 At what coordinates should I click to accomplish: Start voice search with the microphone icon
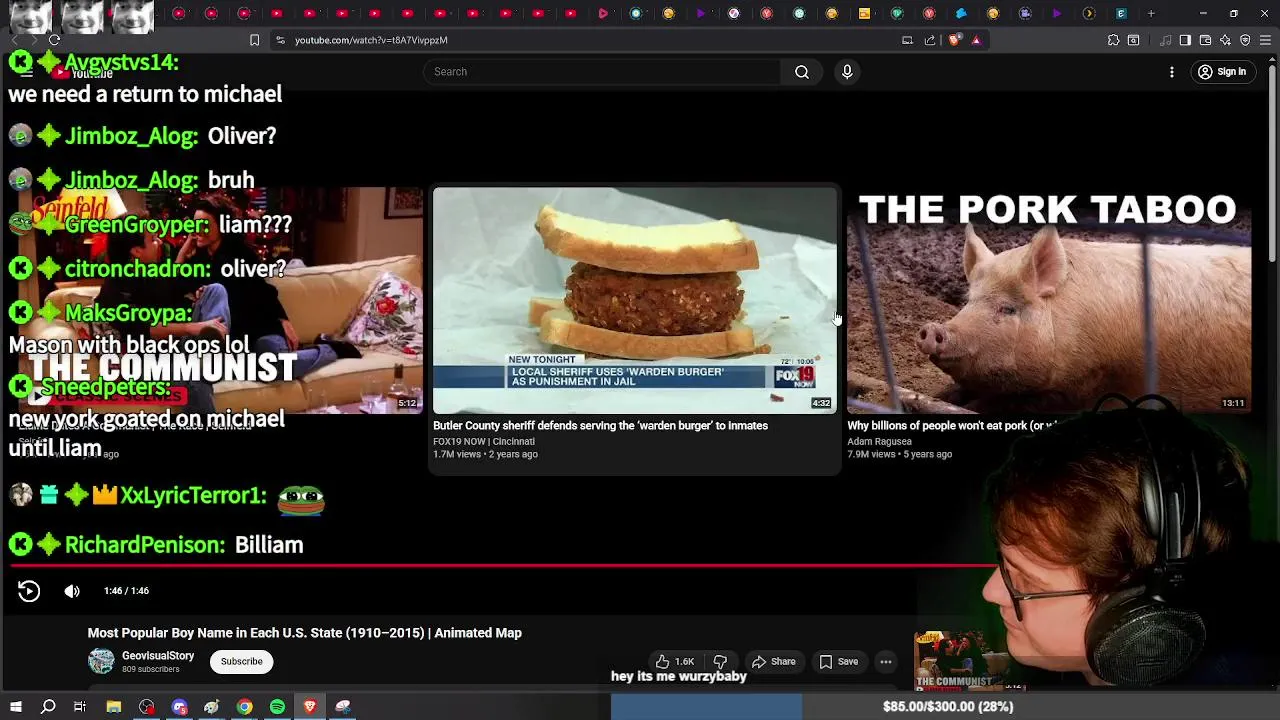[x=847, y=72]
